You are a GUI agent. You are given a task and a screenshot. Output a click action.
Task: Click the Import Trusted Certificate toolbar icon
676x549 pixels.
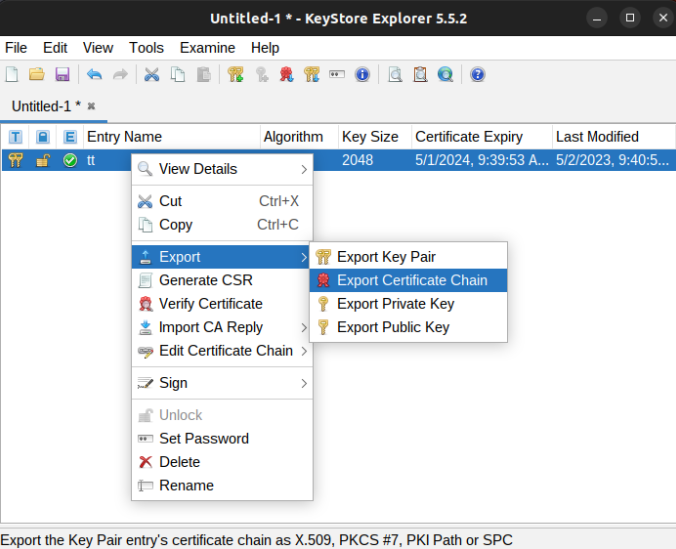(x=286, y=74)
